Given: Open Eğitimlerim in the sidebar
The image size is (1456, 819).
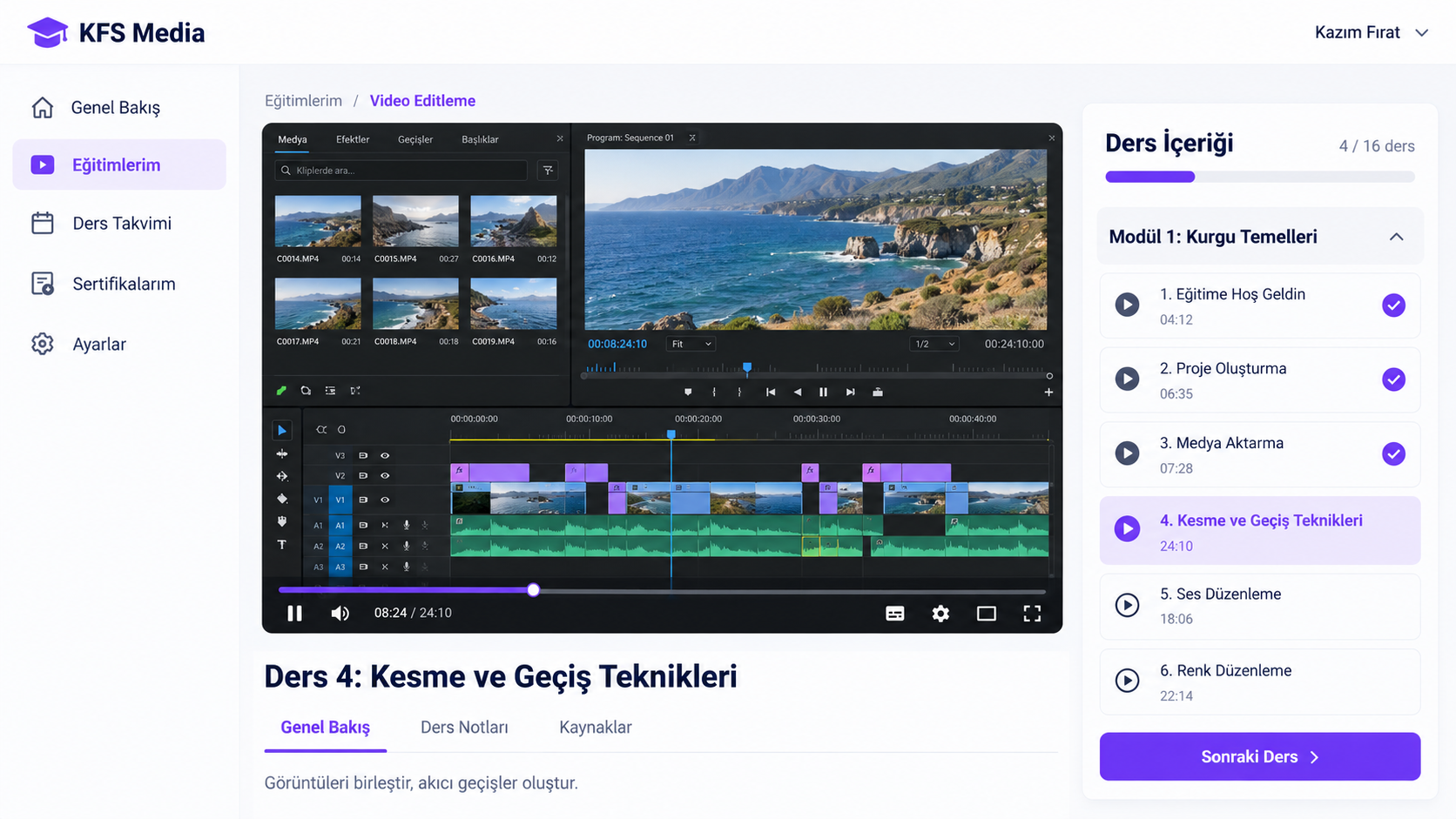Looking at the screenshot, I should tap(119, 164).
